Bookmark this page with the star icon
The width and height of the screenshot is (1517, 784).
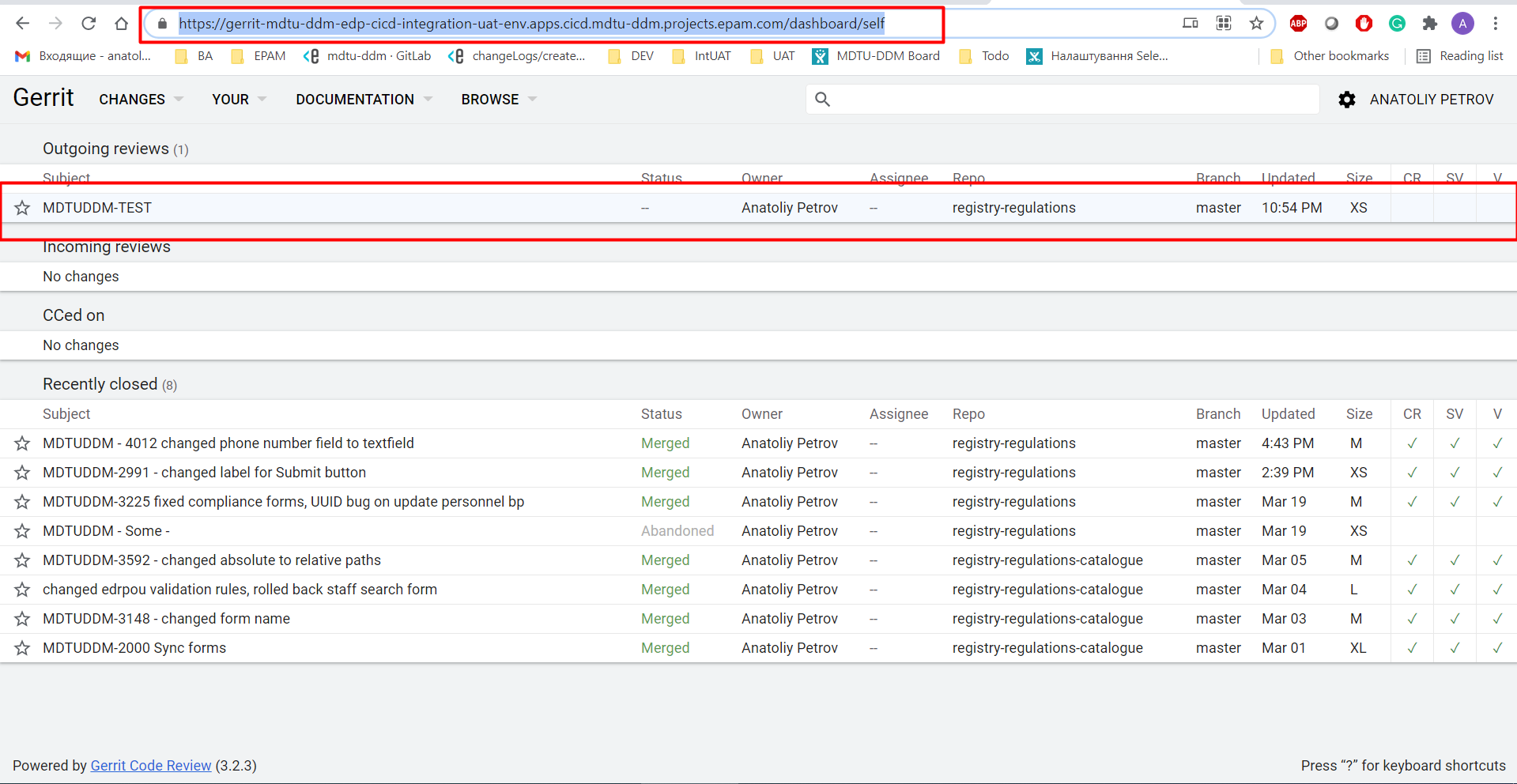tap(1256, 23)
